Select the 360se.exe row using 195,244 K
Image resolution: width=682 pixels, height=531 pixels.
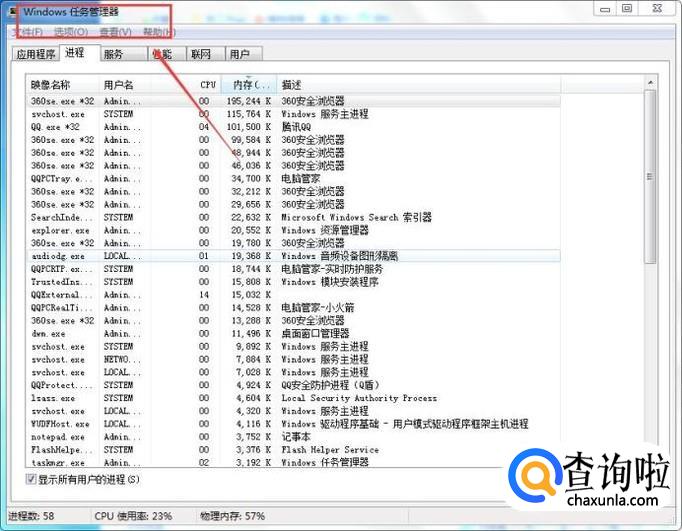click(x=294, y=101)
